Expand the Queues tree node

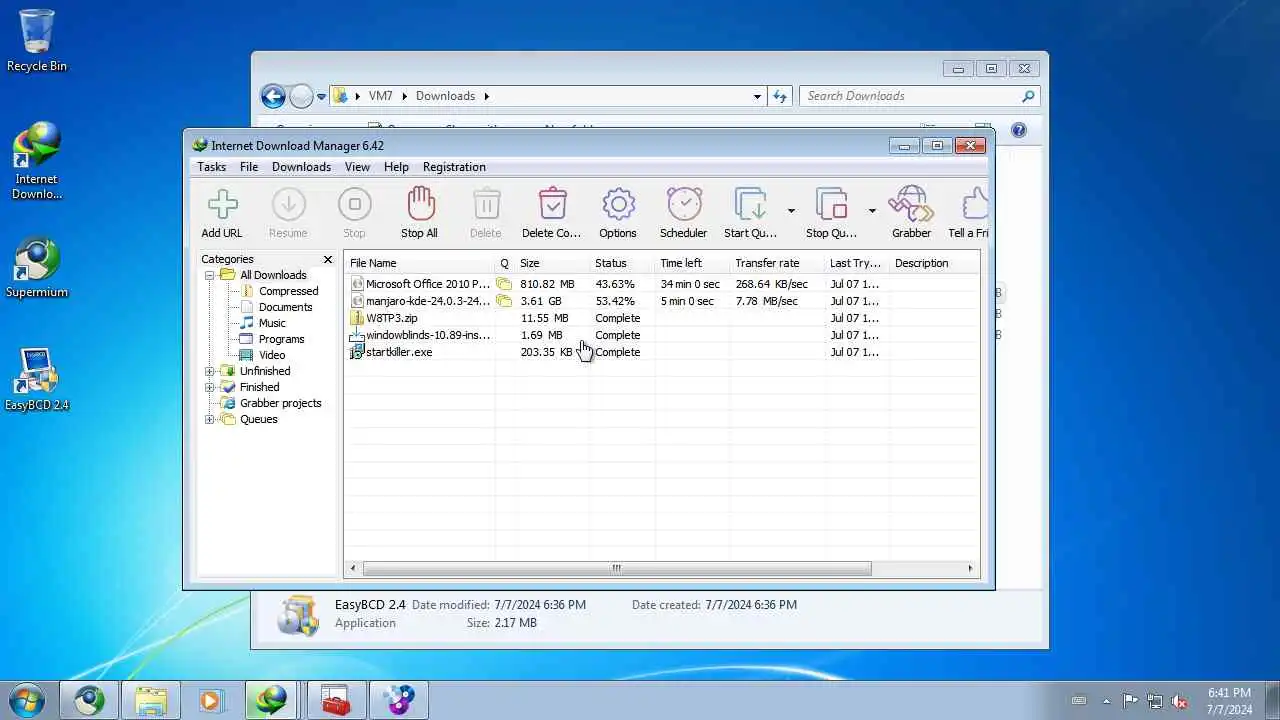(210, 419)
